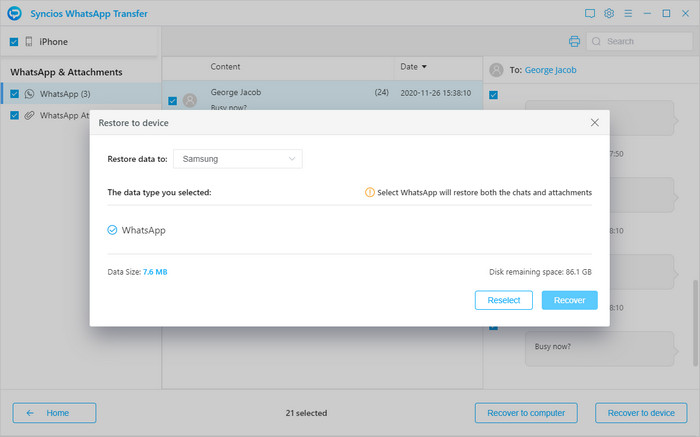Click the 2020-11-26 15:38:10 date cell
700x437 pixels.
tap(435, 93)
